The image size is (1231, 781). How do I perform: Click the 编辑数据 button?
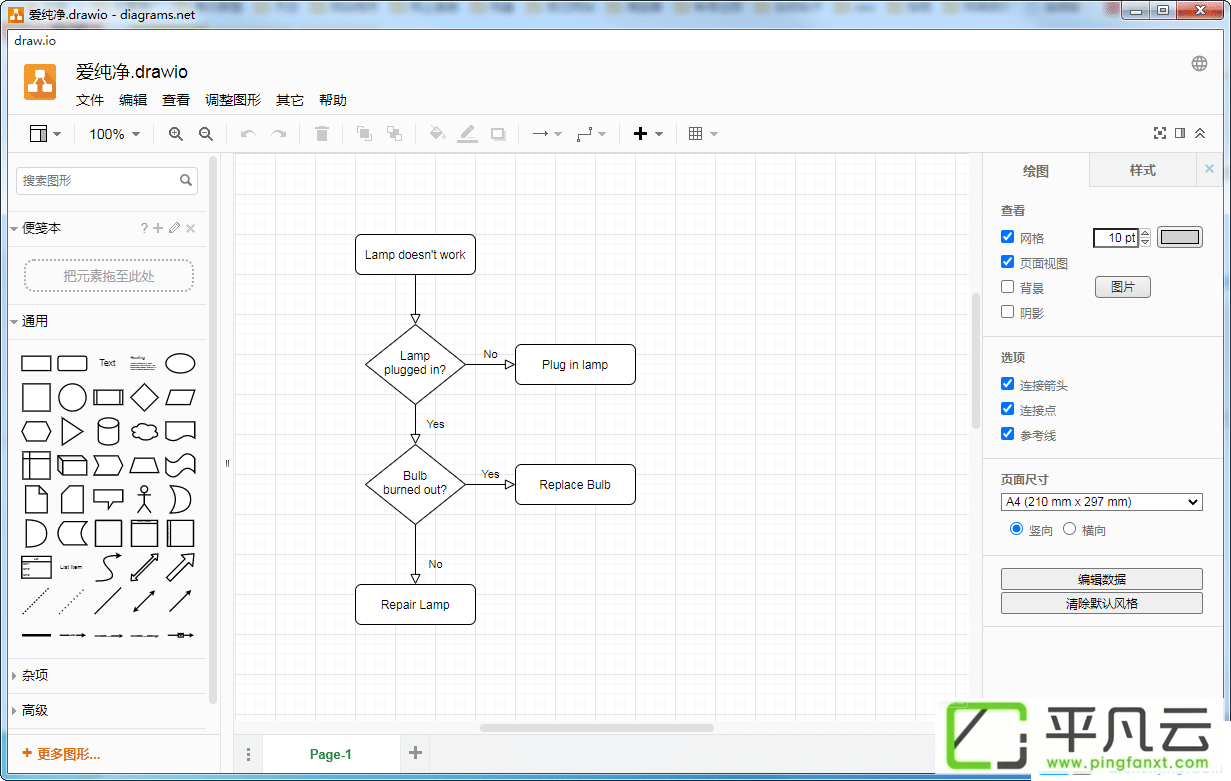[1102, 579]
